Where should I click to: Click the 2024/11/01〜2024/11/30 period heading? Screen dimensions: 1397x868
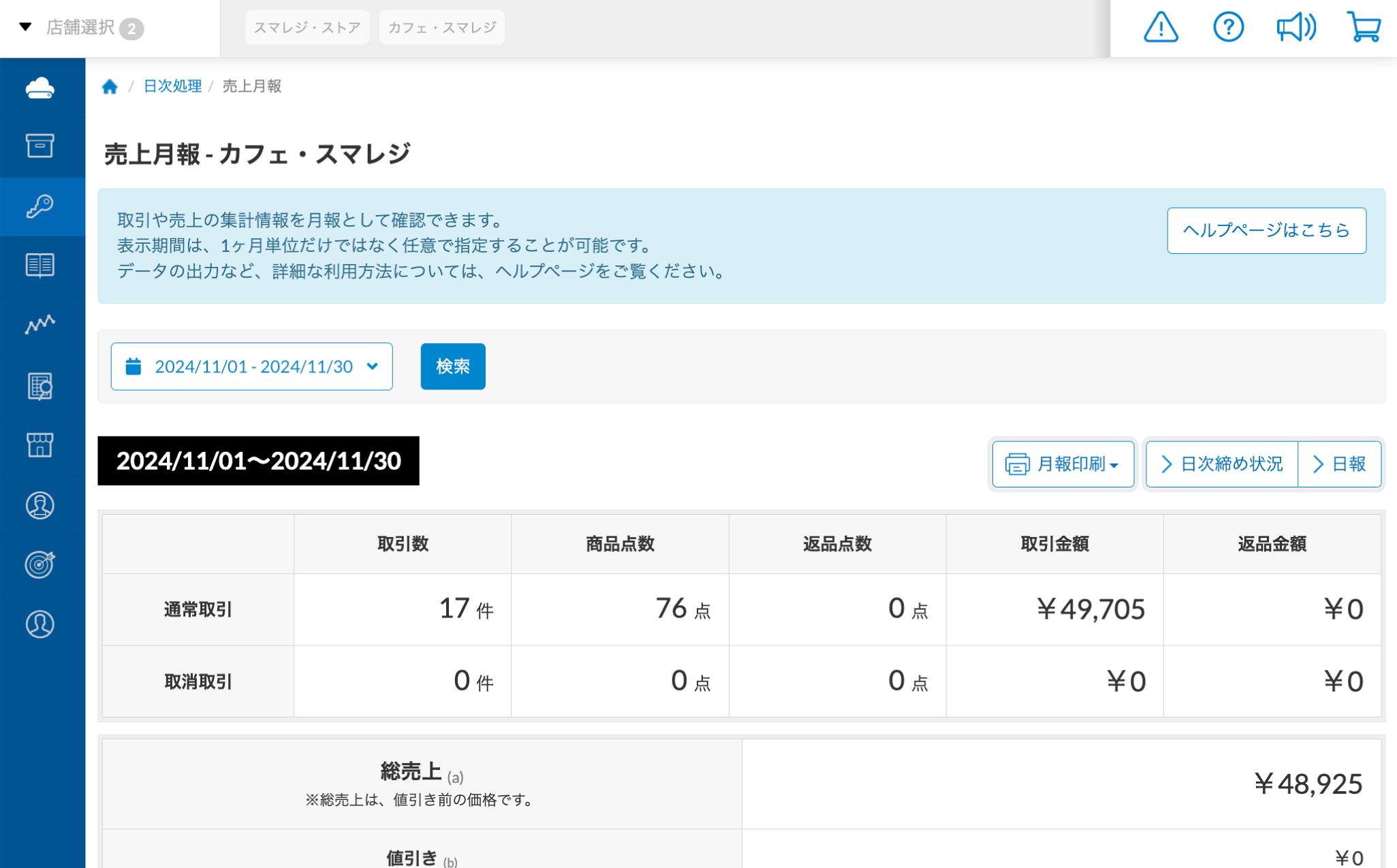click(x=259, y=461)
